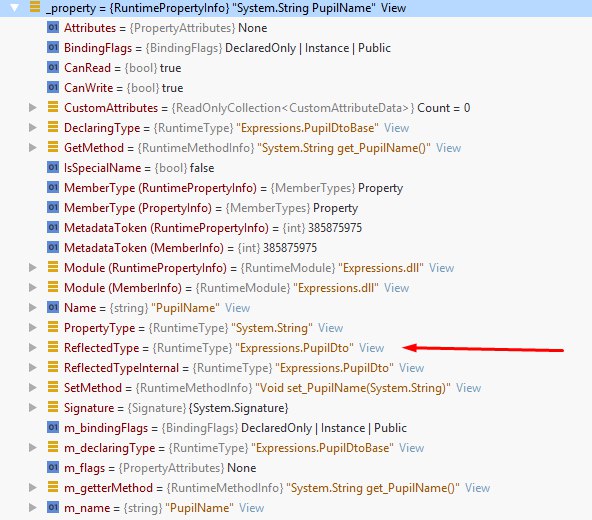Click the CustomAttributes object icon
This screenshot has height=520, width=592.
pyautogui.click(x=53, y=107)
